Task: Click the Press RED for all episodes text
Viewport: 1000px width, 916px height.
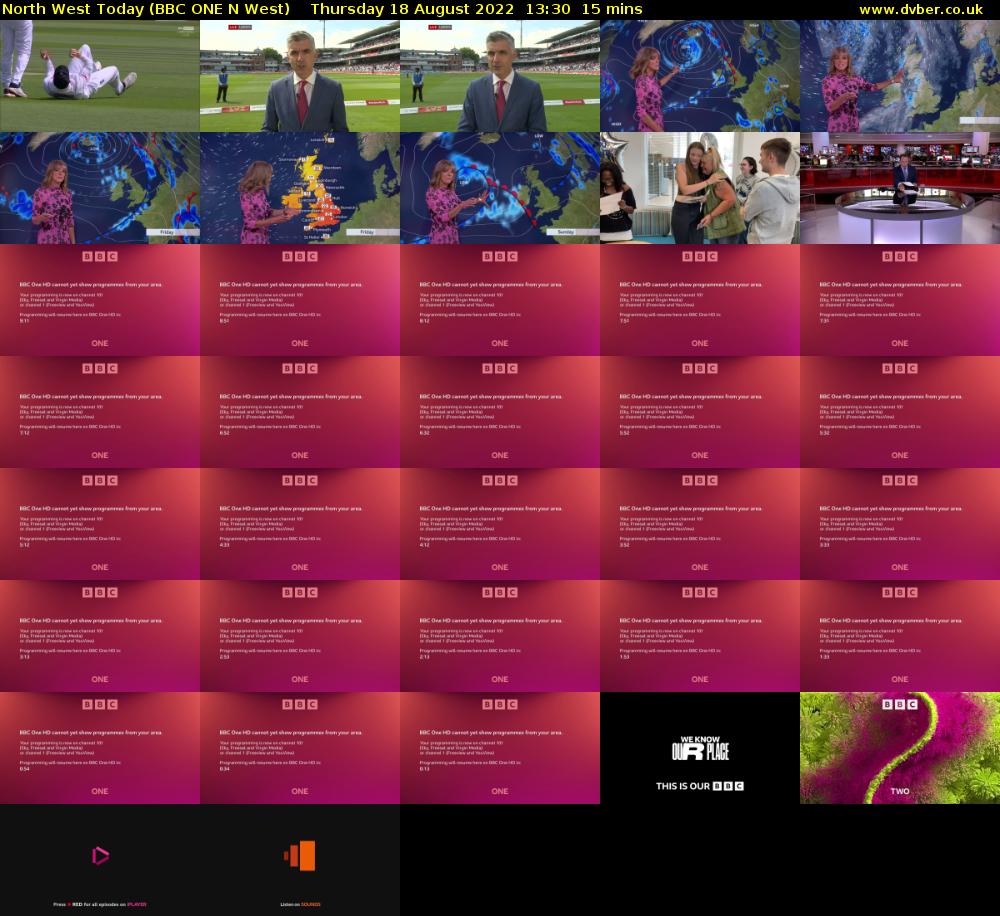Action: pyautogui.click(x=100, y=905)
